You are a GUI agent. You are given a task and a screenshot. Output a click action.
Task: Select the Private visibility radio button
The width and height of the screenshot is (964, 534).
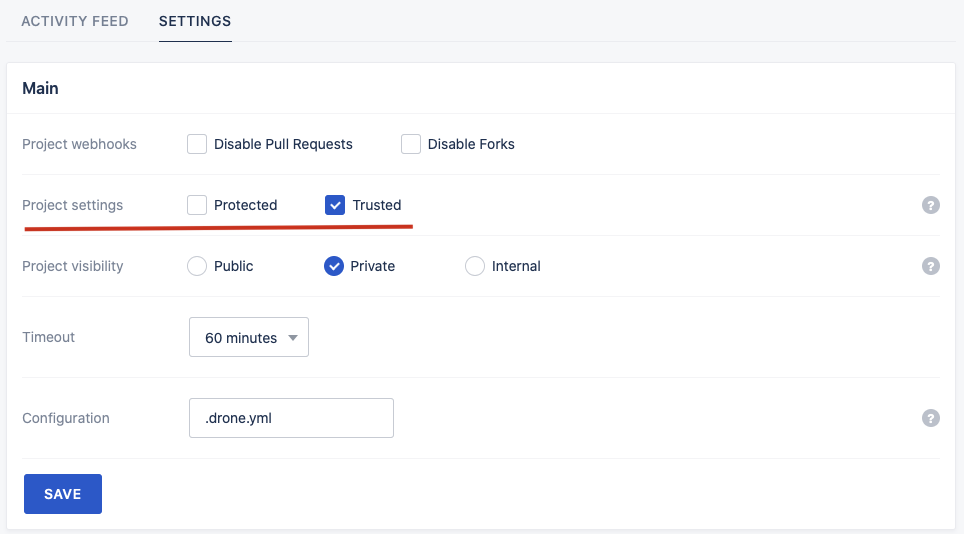[x=334, y=266]
